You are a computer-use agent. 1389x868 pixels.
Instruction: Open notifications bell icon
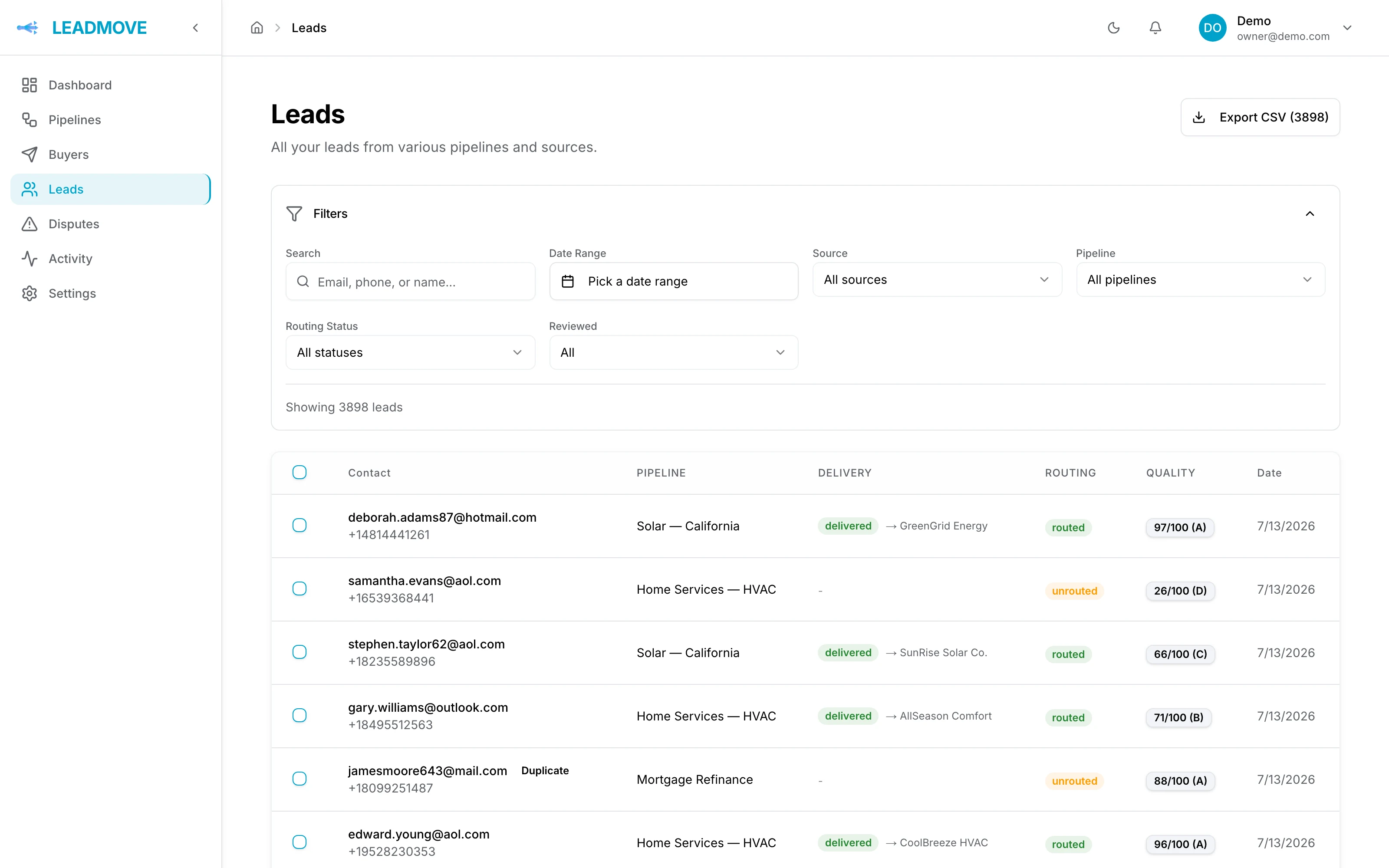[1155, 27]
